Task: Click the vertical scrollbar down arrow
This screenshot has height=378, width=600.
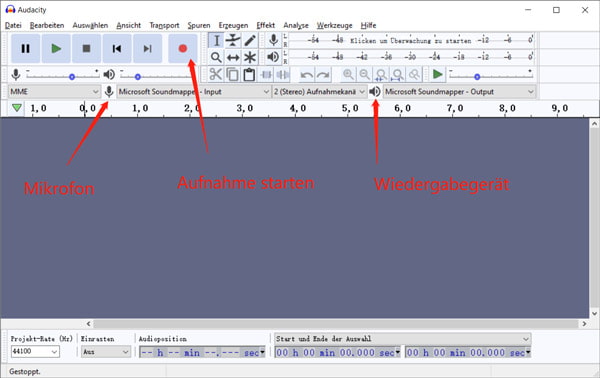Action: coord(594,313)
